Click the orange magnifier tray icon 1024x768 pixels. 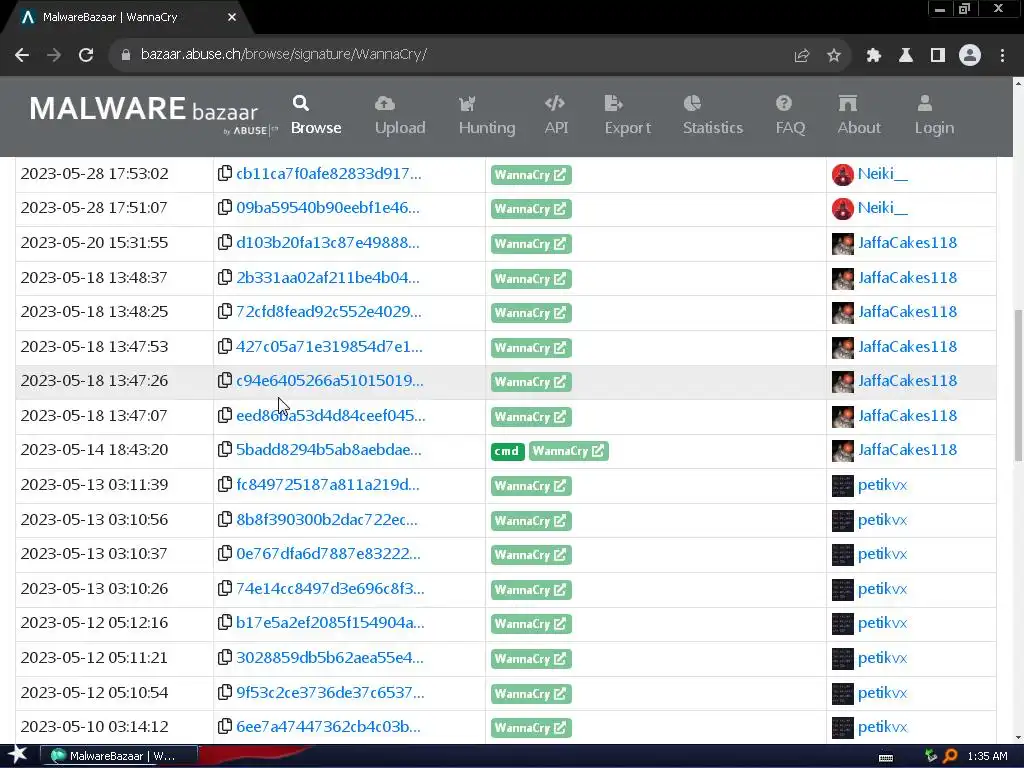pos(950,756)
